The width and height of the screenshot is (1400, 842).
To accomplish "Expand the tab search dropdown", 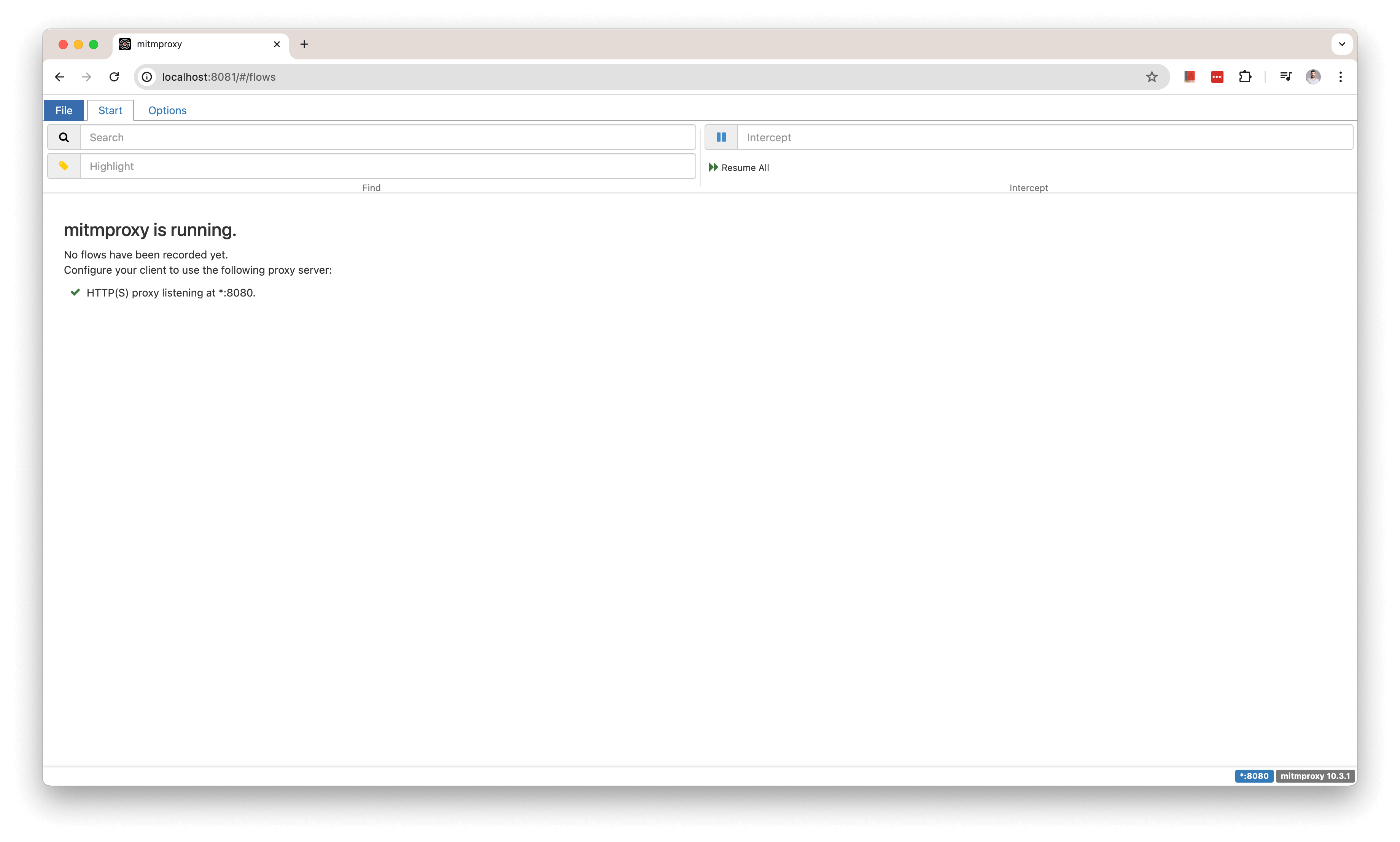I will pos(1341,44).
